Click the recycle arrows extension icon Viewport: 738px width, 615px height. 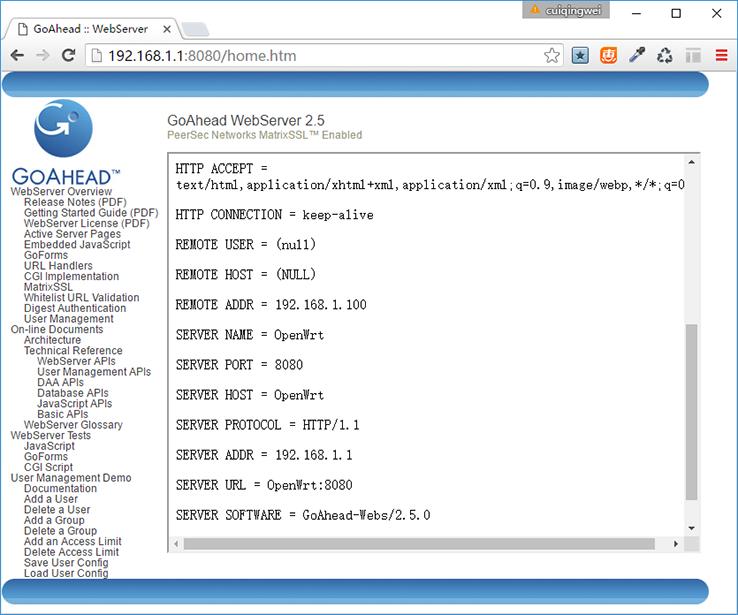point(665,56)
